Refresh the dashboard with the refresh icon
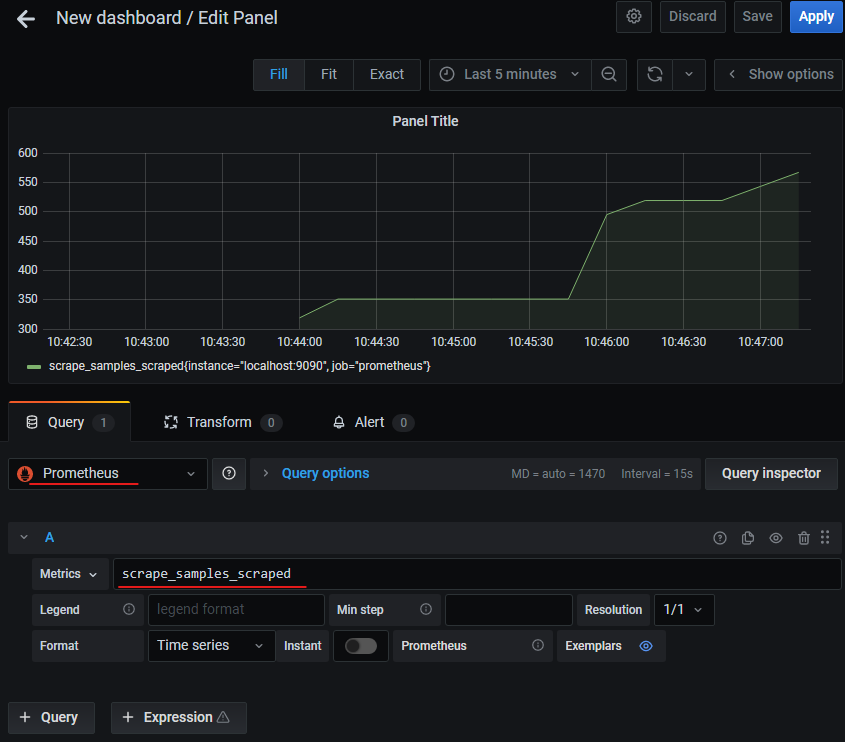This screenshot has height=742, width=845. [x=655, y=74]
